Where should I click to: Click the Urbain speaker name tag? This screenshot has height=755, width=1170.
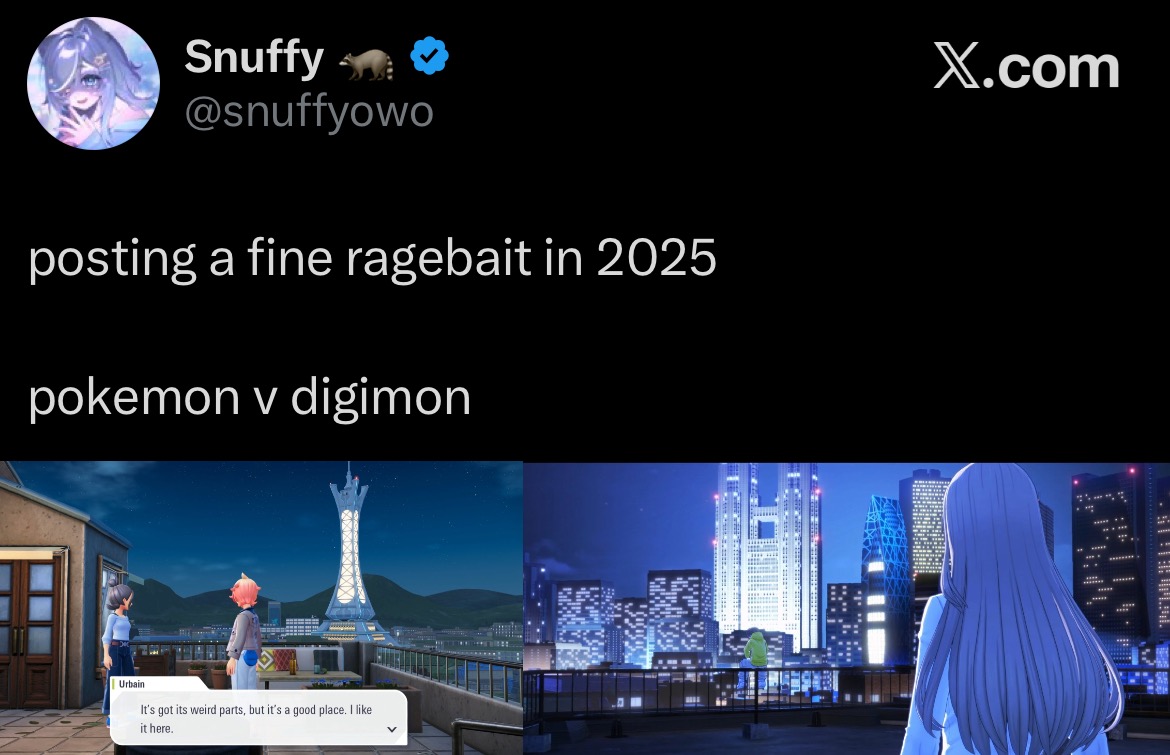pyautogui.click(x=132, y=683)
